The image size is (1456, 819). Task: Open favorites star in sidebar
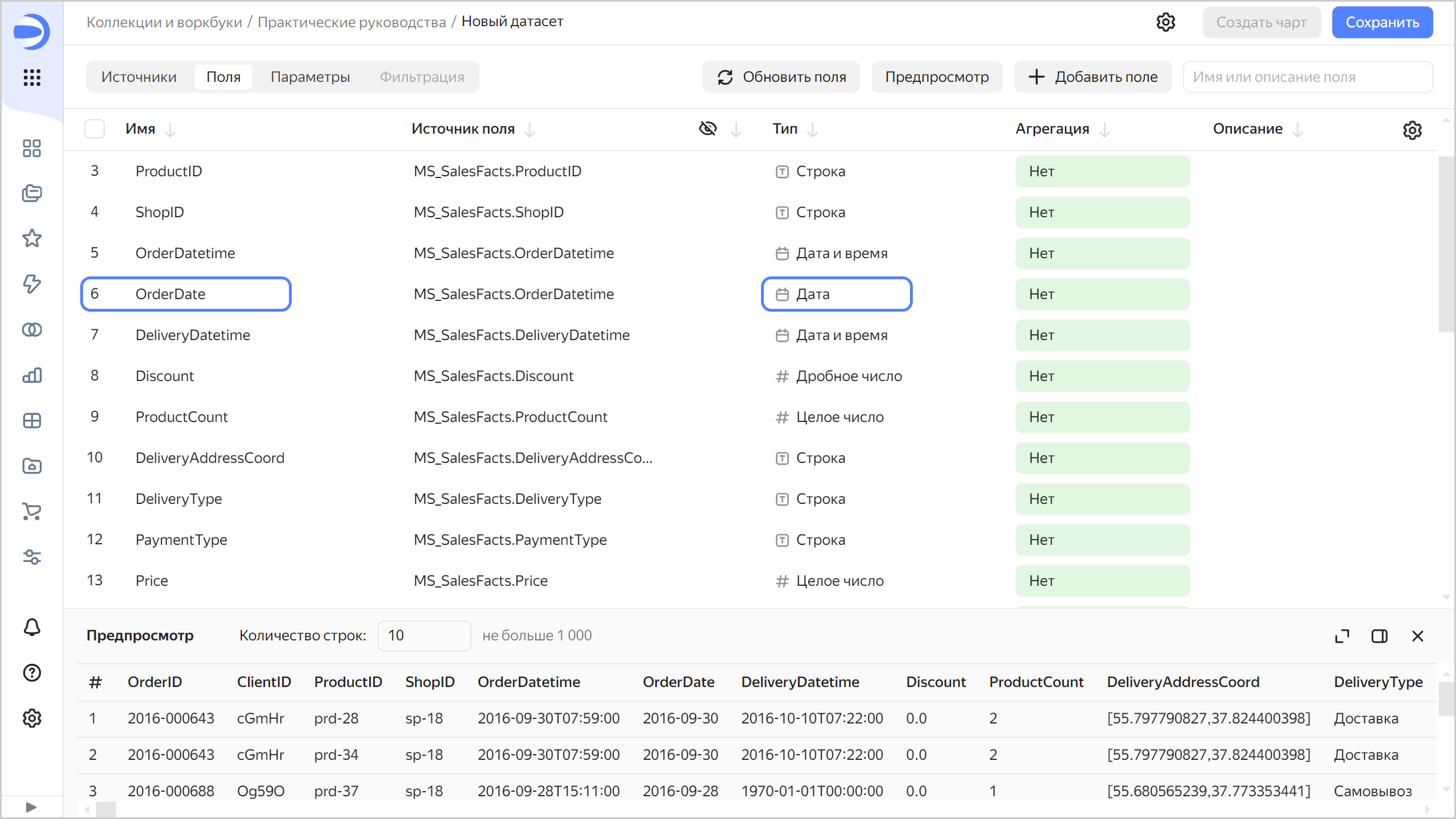(x=32, y=238)
